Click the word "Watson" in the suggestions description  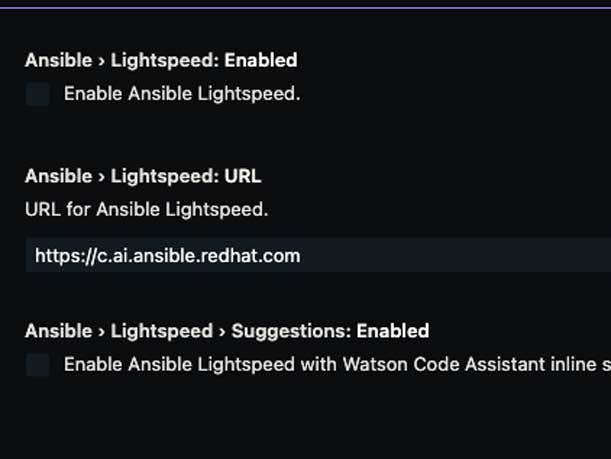coord(372,365)
